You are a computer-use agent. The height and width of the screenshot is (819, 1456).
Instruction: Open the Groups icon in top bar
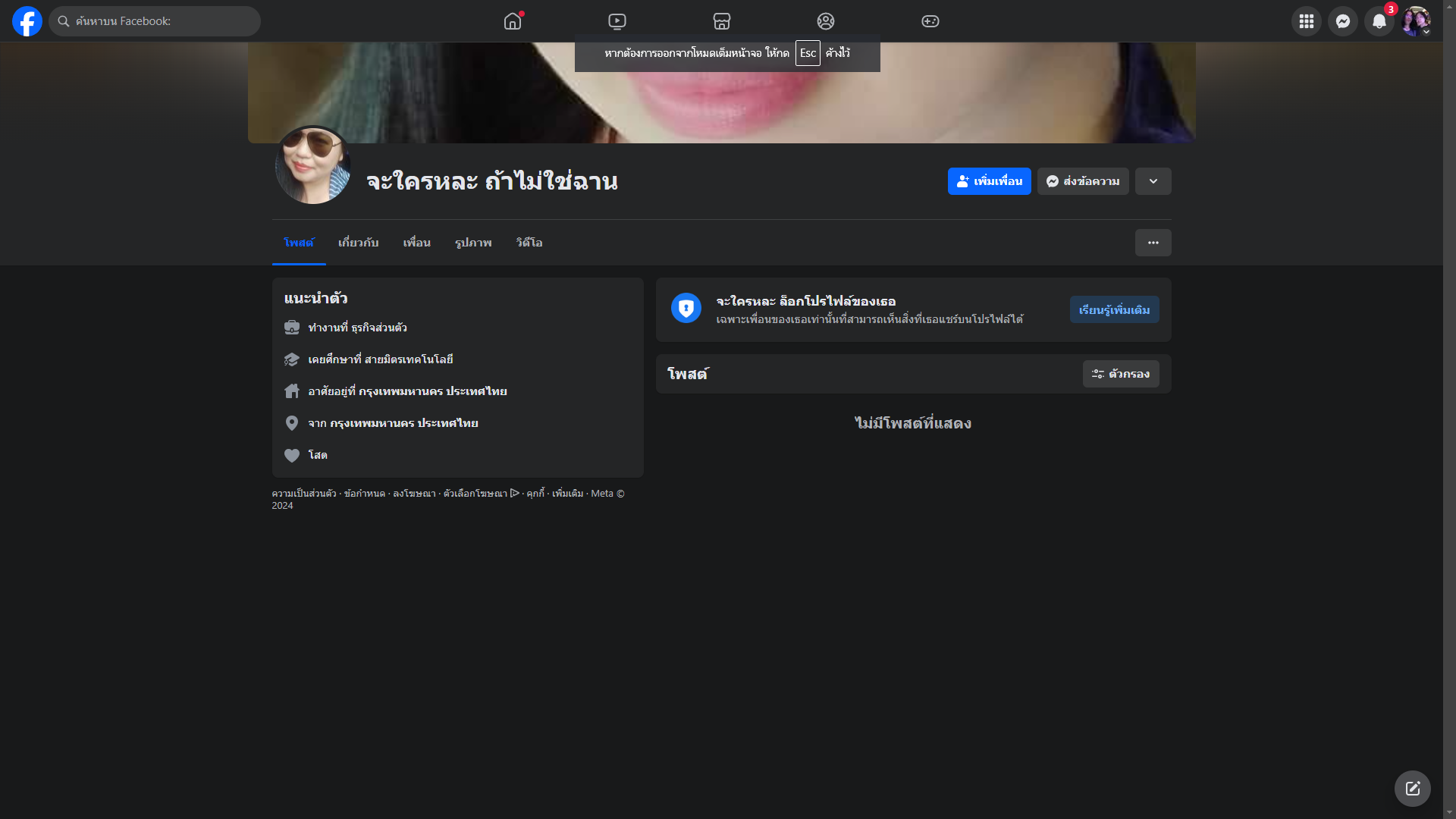tap(826, 21)
